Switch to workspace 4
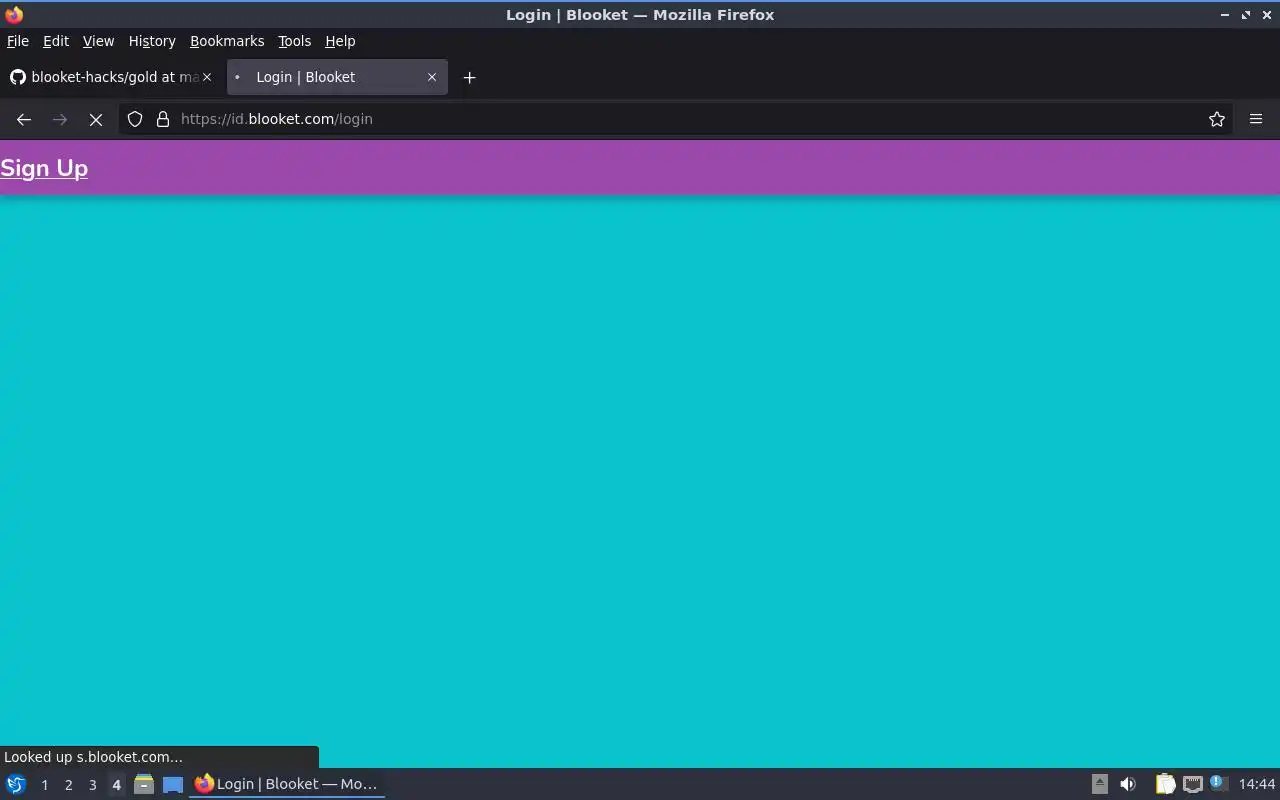 tap(116, 785)
